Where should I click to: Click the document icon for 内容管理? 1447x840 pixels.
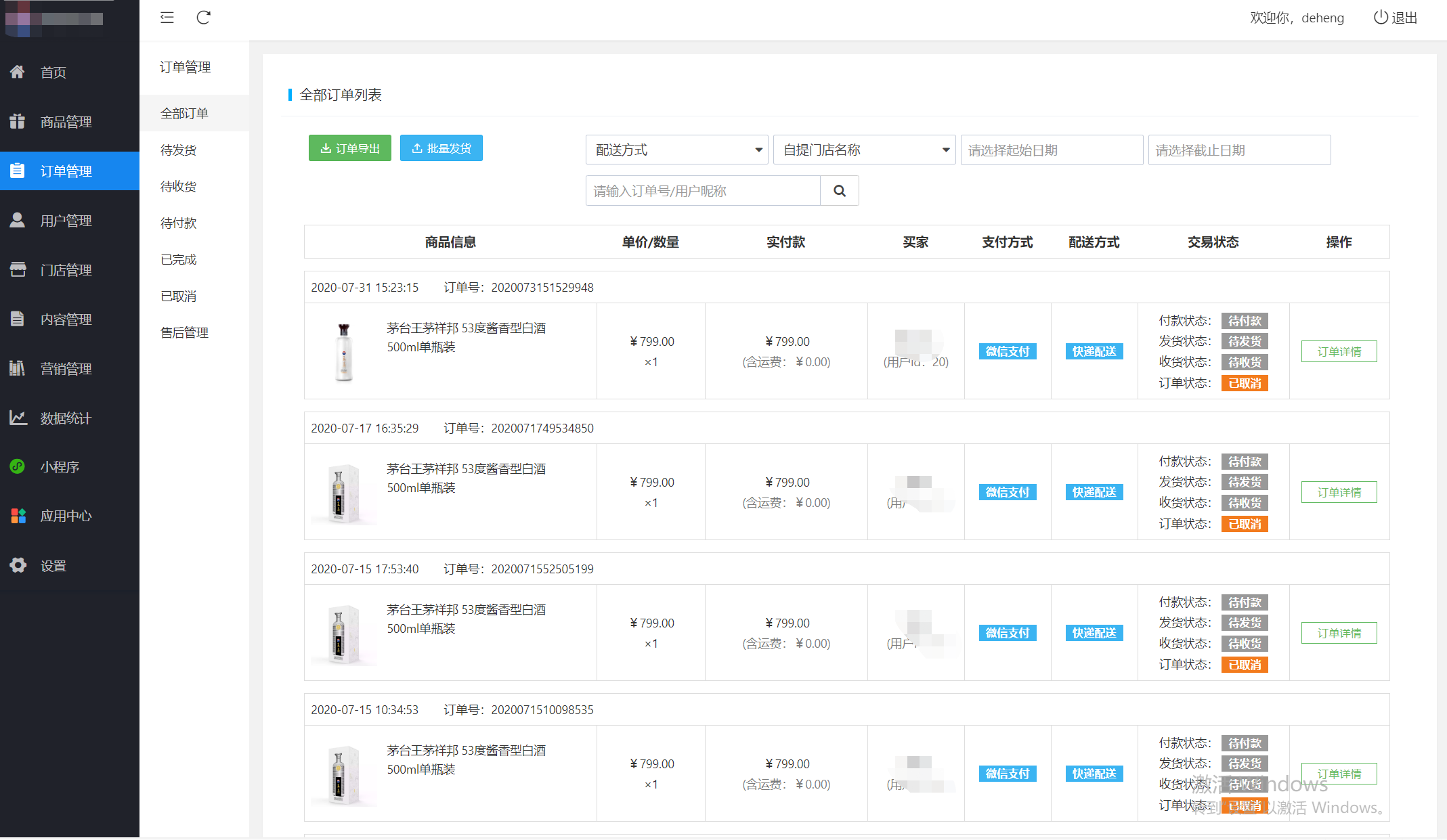(x=18, y=319)
